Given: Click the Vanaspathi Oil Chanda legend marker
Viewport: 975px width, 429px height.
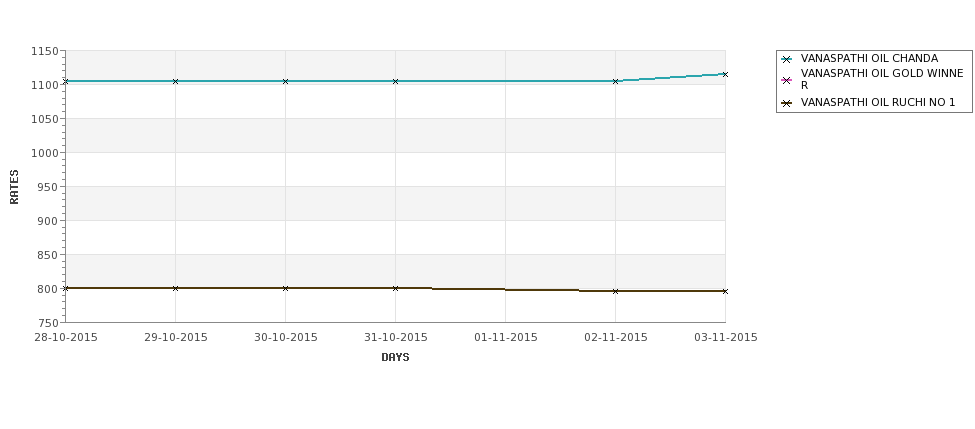Looking at the screenshot, I should [x=787, y=60].
